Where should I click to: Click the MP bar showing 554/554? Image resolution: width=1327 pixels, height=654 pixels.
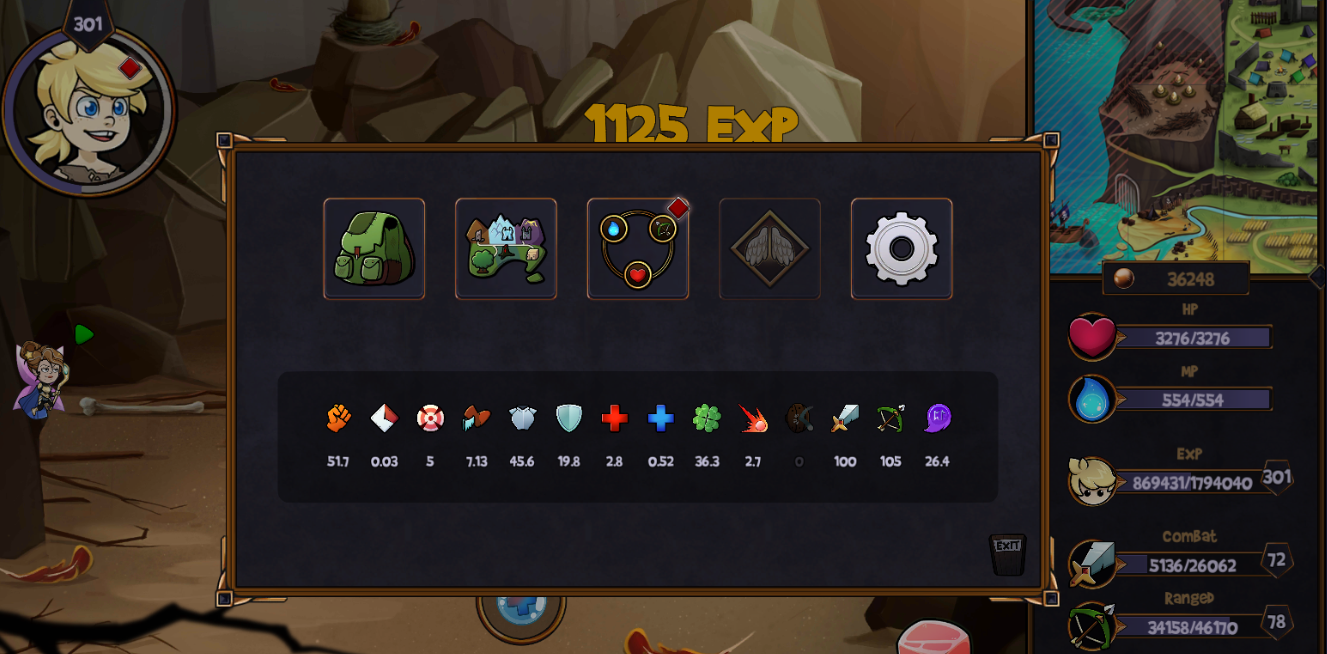pyautogui.click(x=1193, y=400)
